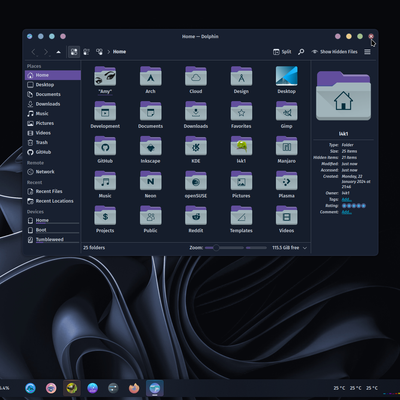This screenshot has width=400, height=400.
Task: Switch to Compact view mode
Action: click(x=86, y=52)
